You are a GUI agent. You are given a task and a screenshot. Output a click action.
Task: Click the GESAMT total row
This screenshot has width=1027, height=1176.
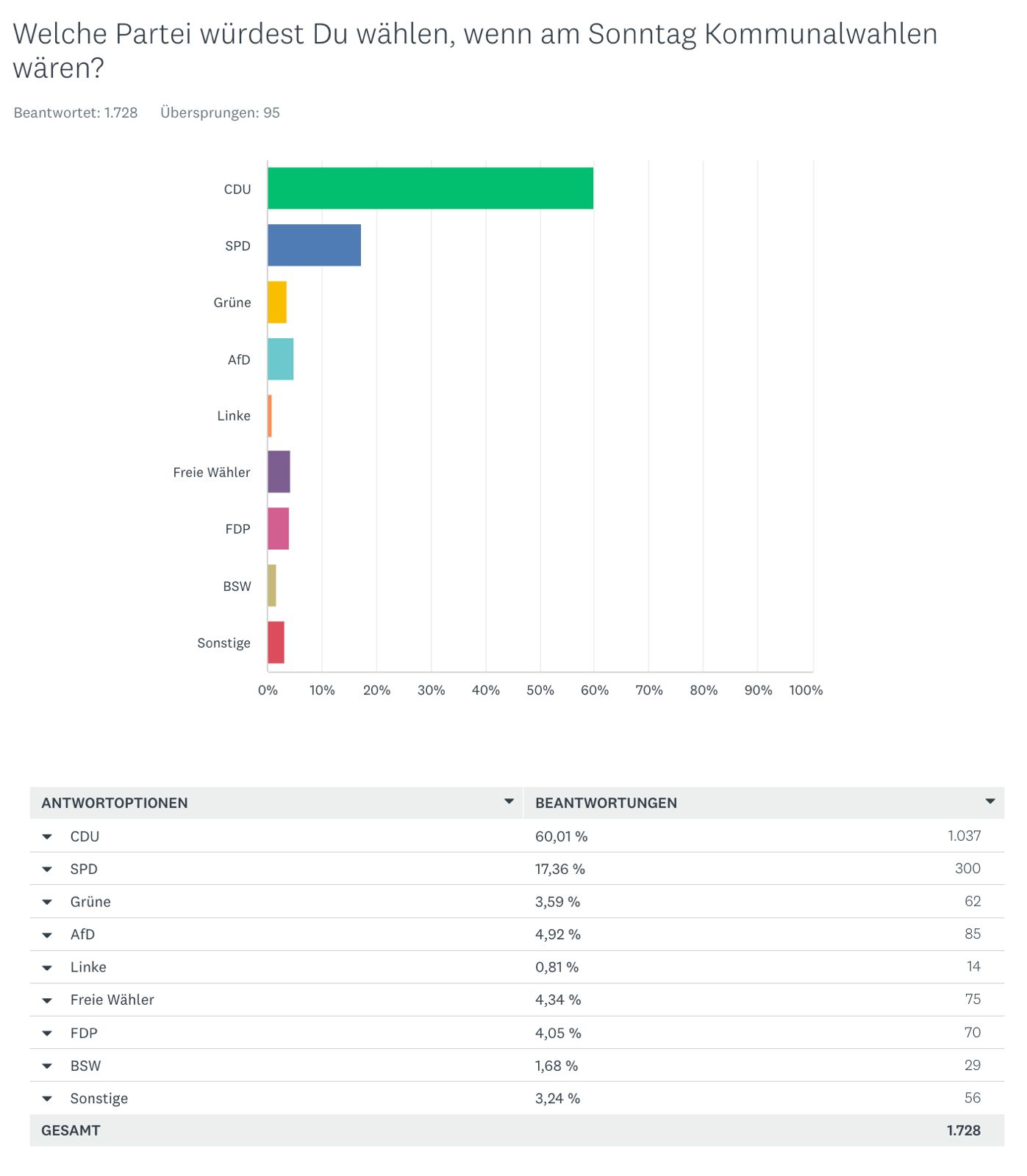point(516,1130)
